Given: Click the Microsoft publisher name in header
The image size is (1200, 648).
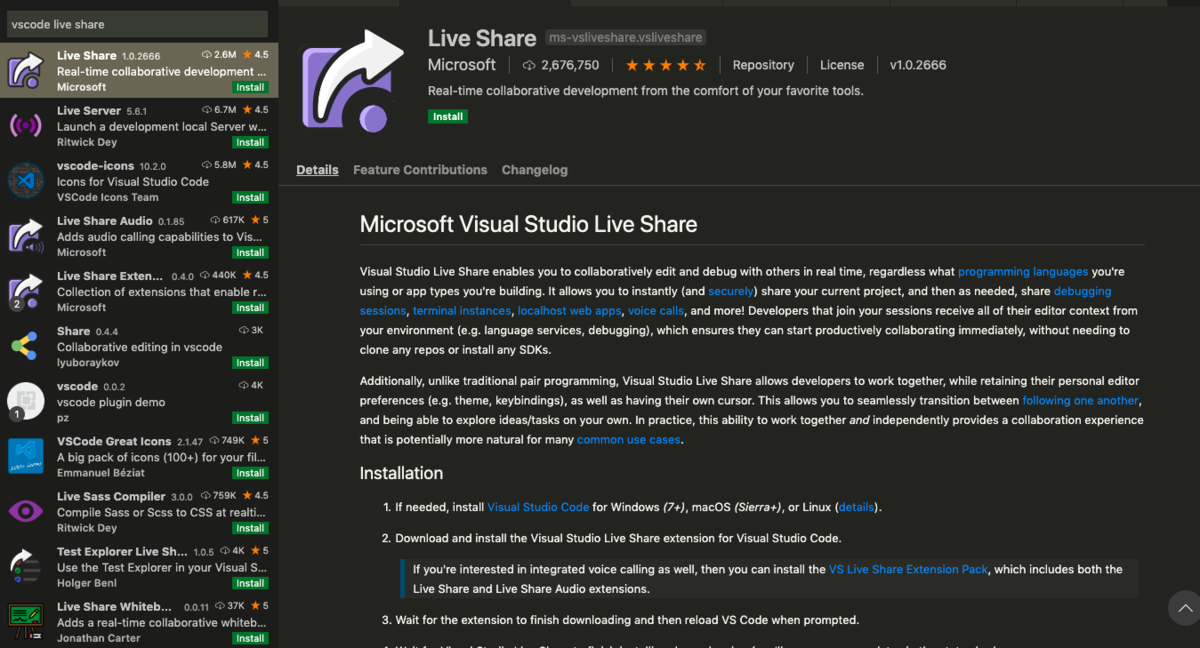Looking at the screenshot, I should click(x=462, y=65).
